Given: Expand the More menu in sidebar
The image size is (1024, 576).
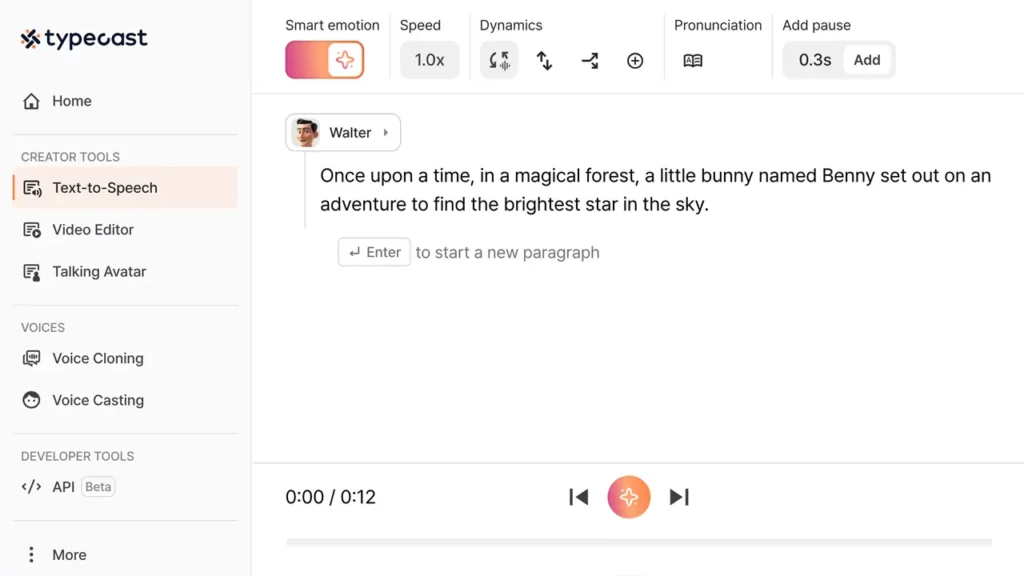Looking at the screenshot, I should click(68, 555).
